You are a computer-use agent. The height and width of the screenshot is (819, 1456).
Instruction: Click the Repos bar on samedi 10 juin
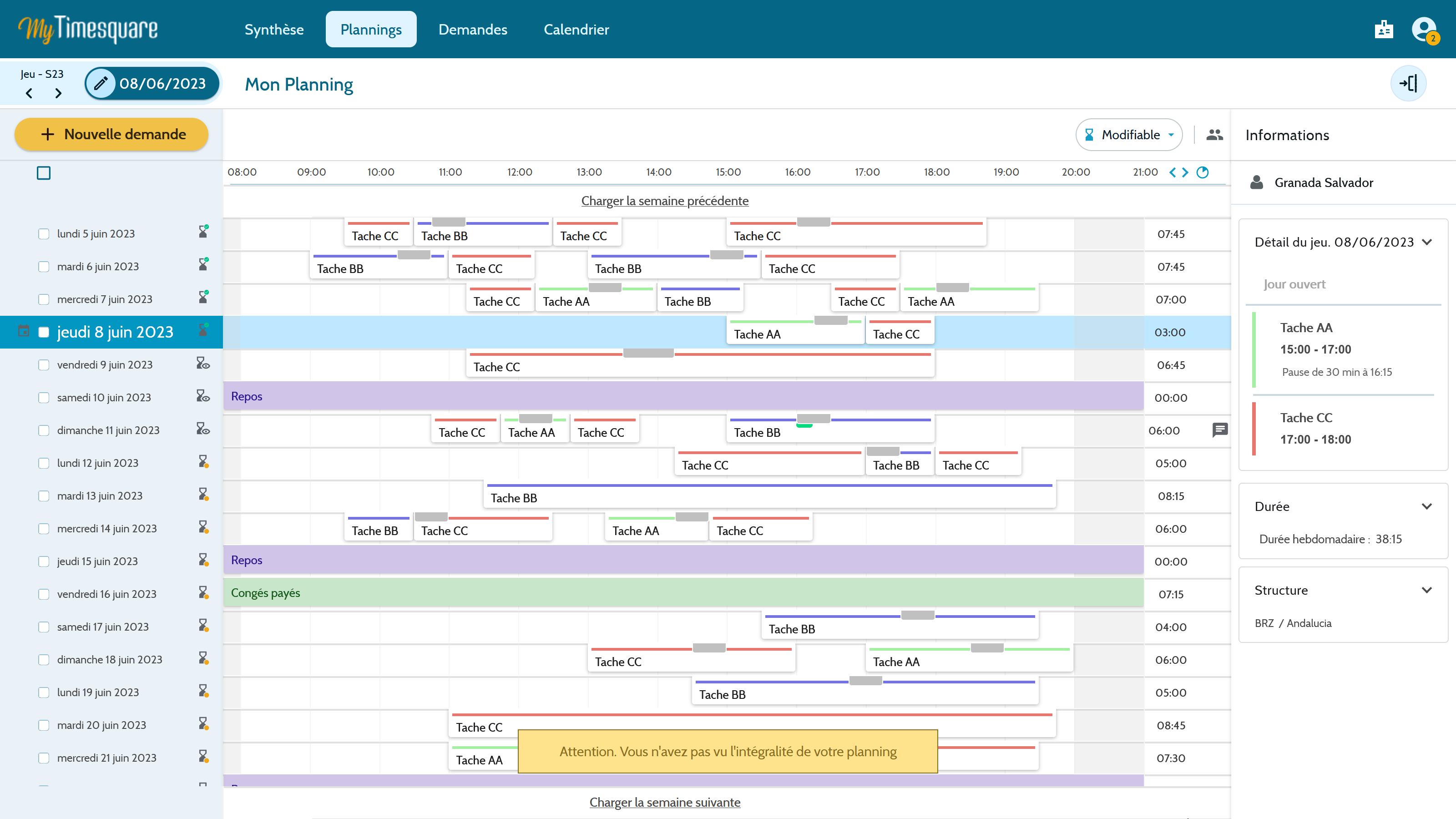point(683,396)
